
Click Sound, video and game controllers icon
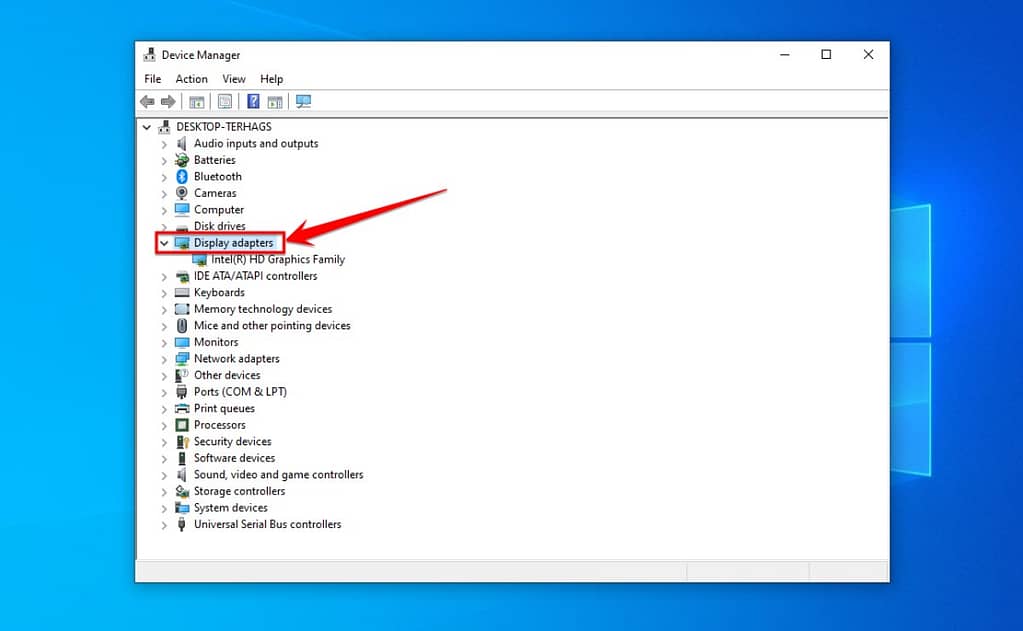point(182,474)
